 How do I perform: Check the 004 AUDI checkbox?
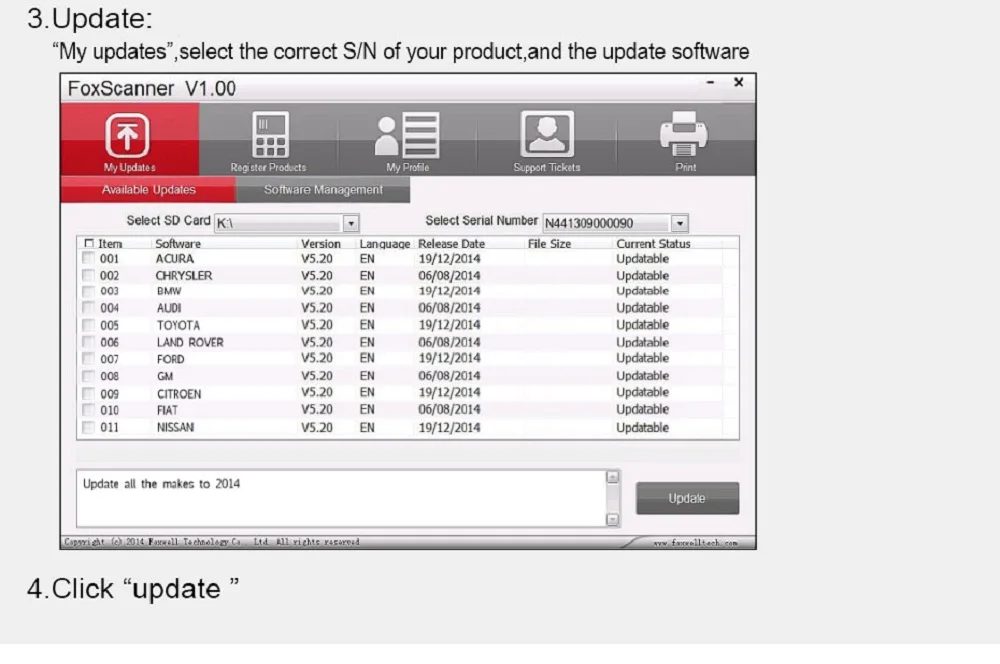88,308
